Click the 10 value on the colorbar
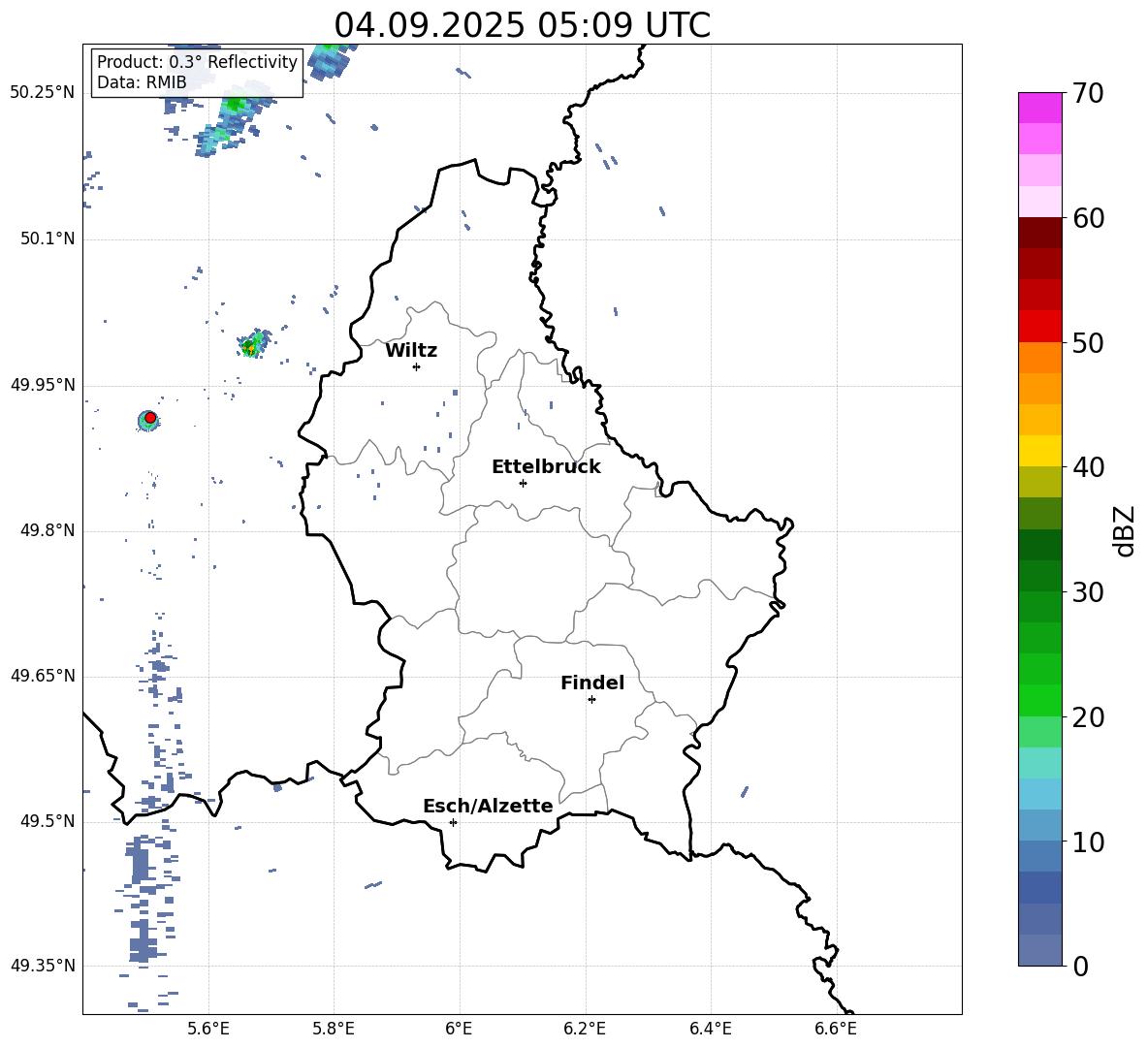 tap(1088, 842)
